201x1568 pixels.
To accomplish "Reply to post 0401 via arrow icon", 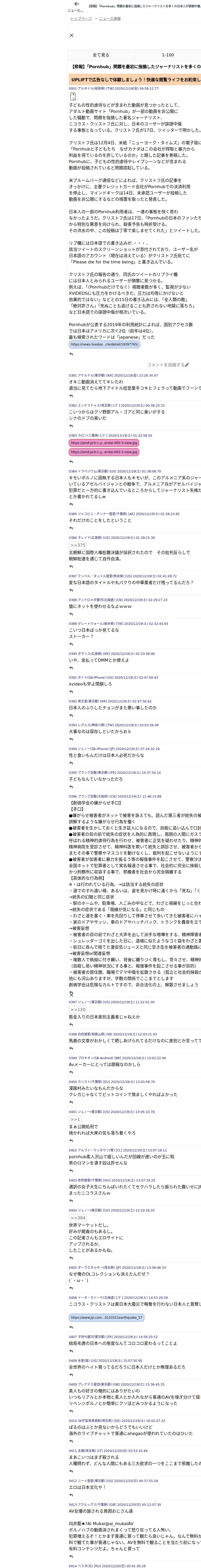I will coord(71,1141).
